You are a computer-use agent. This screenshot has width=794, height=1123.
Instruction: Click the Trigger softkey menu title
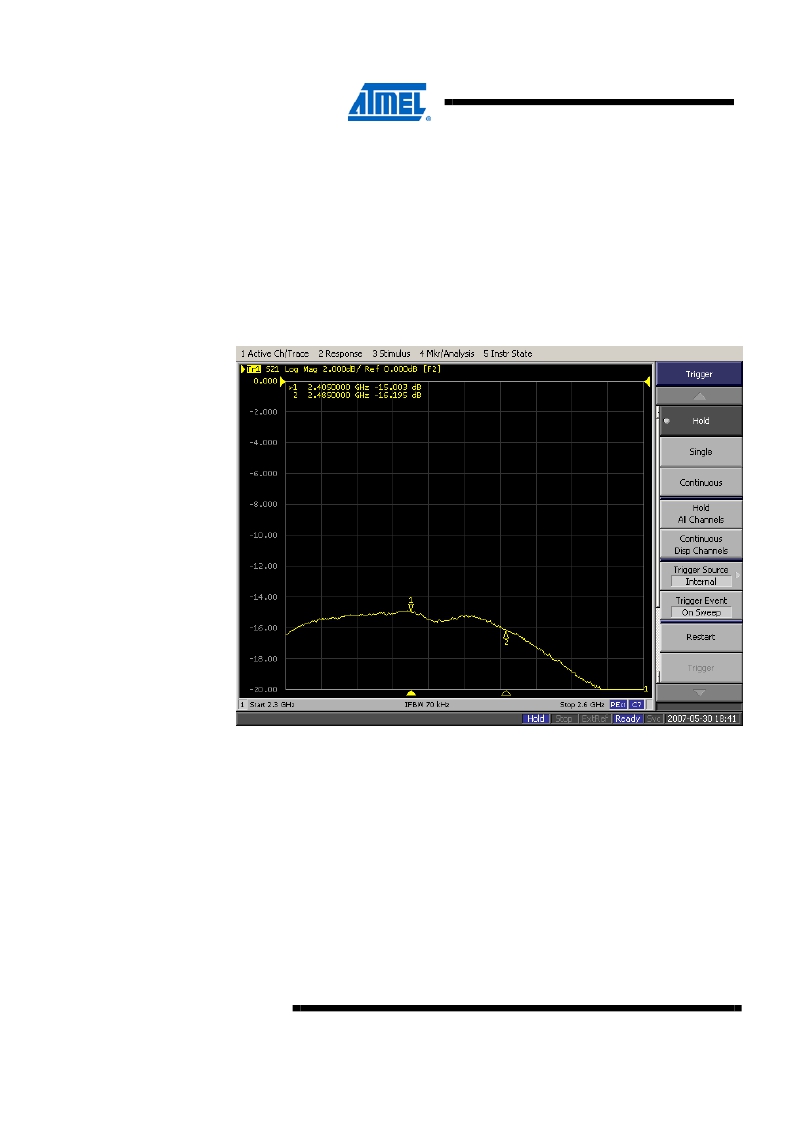pos(699,374)
